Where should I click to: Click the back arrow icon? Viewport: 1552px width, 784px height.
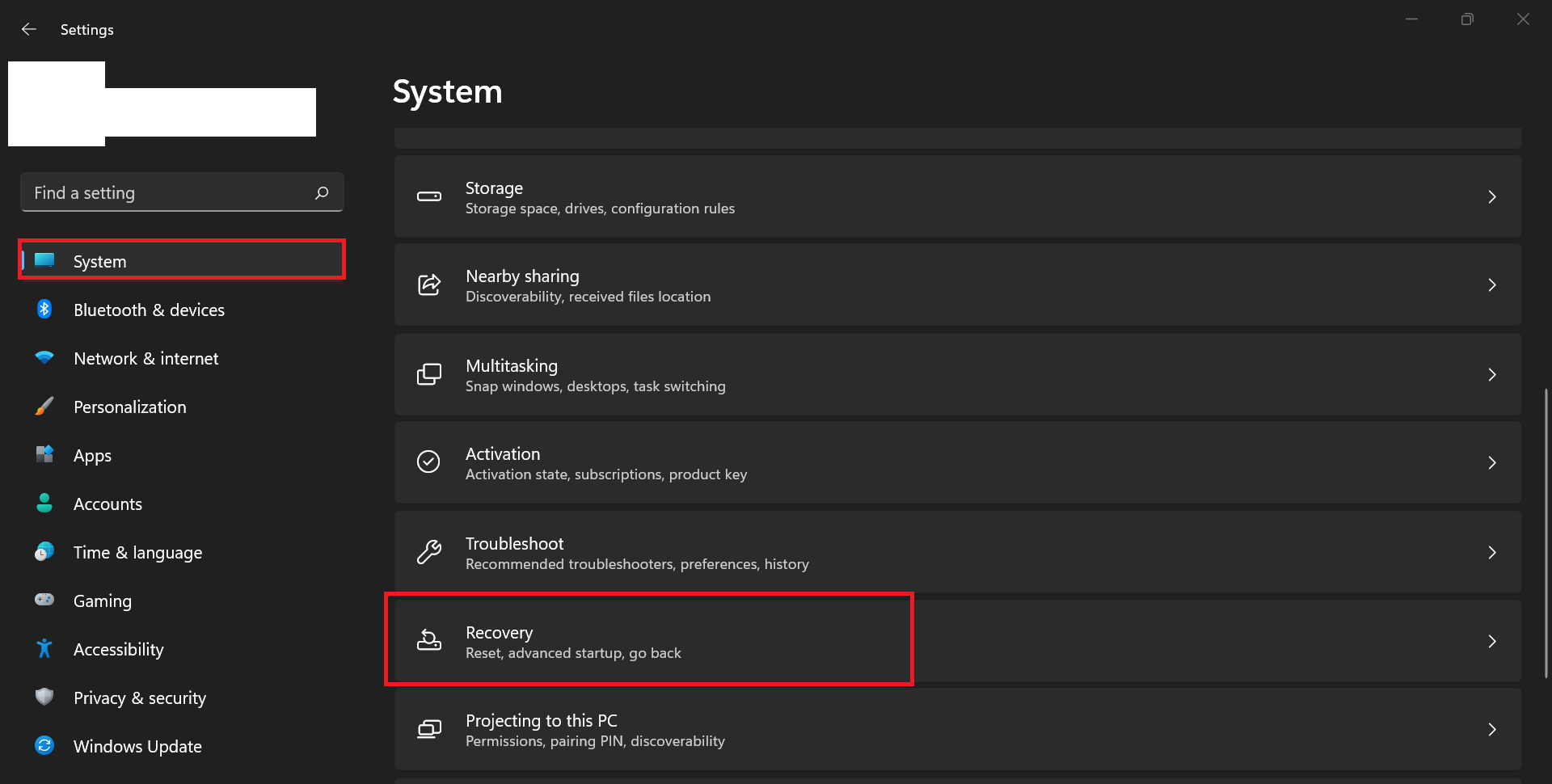click(29, 29)
